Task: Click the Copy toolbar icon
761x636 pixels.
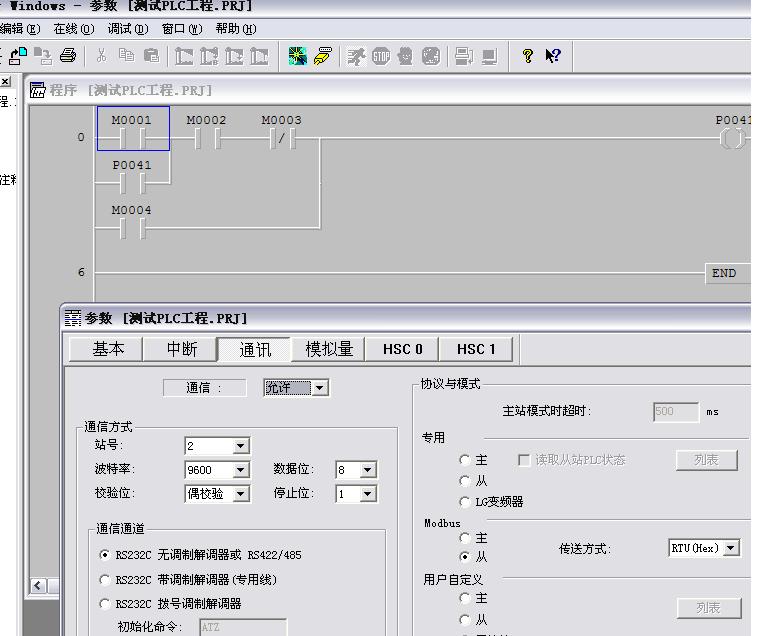Action: [126, 56]
